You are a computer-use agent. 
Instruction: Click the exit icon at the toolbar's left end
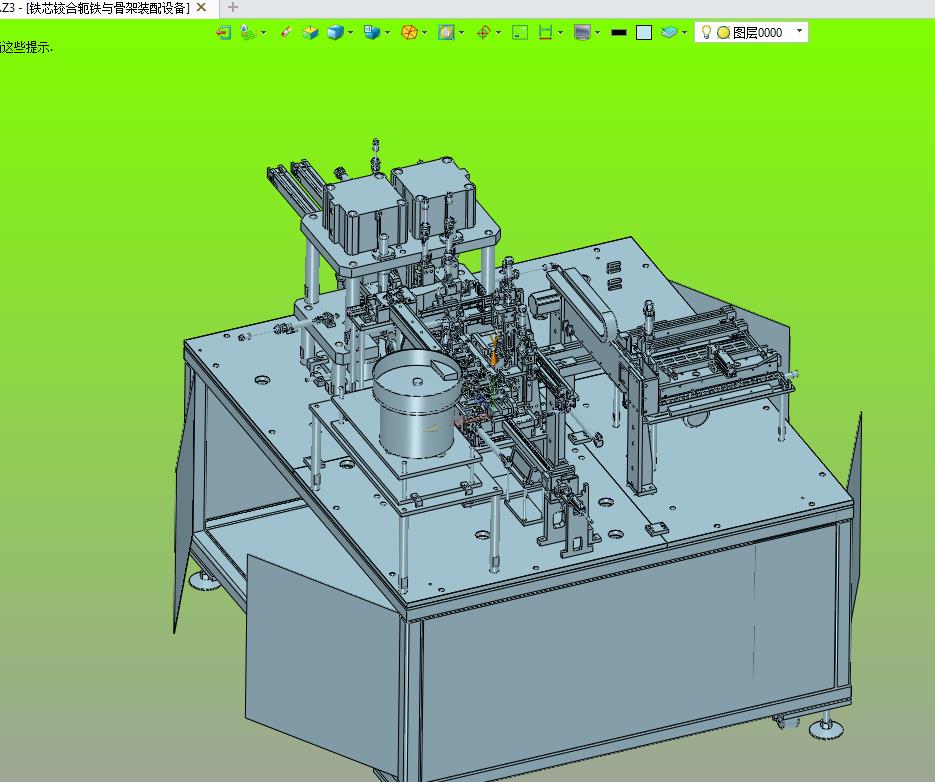[224, 32]
